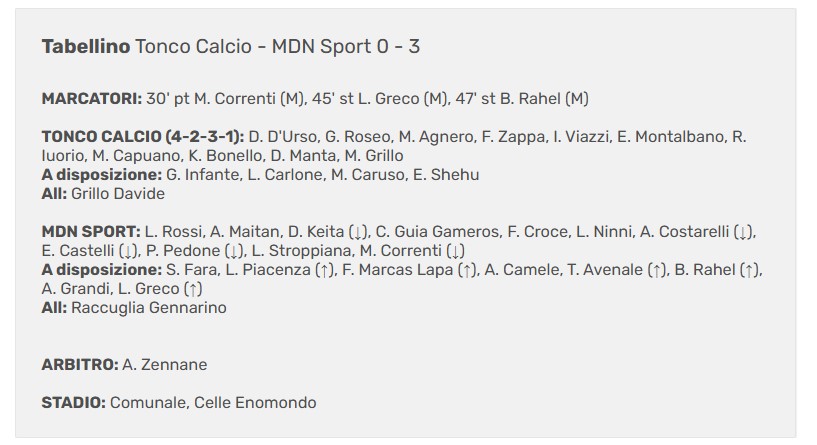817x445 pixels.
Task: Click the down arrow beside D. Keita
Action: pos(359,232)
